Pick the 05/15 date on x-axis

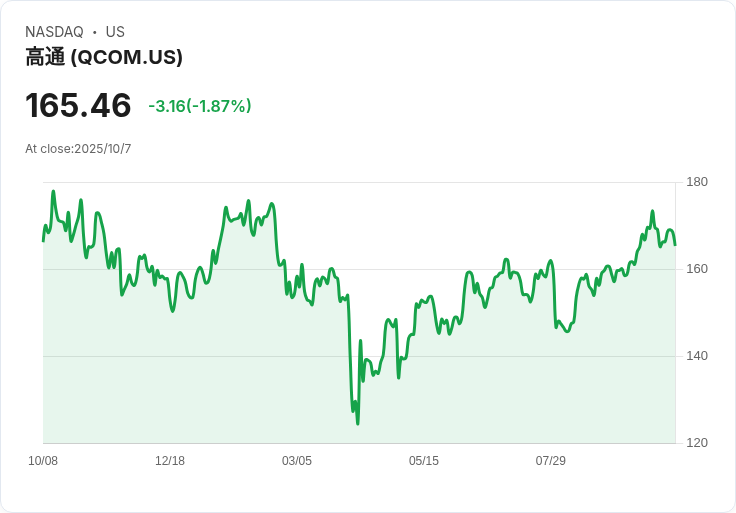[424, 461]
